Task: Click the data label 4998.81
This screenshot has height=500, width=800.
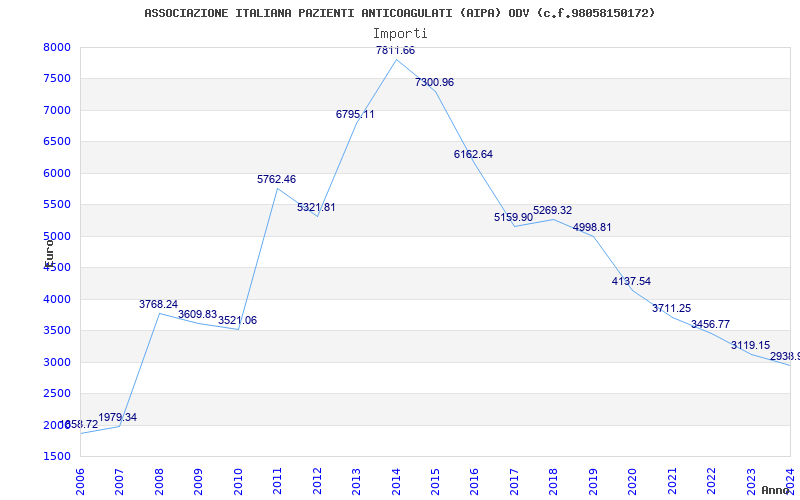Action: 592,228
